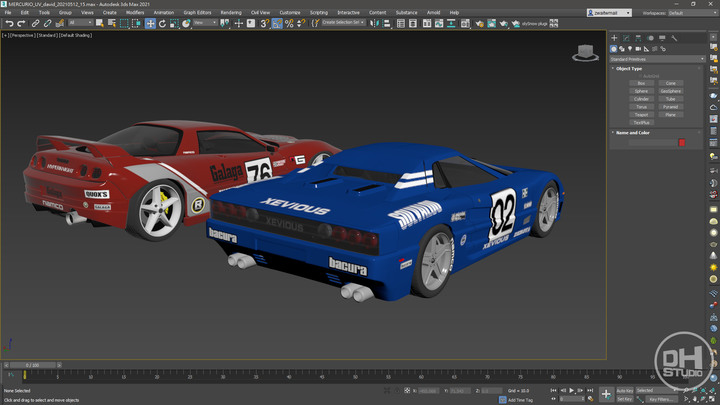Click the Use Pivot Point Center icon
Screen dimensions: 720x405
[225, 23]
